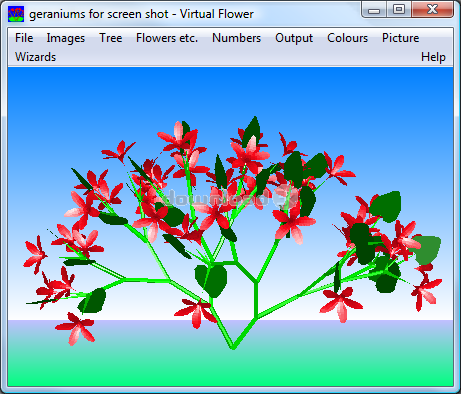Open the Tree menu
The height and width of the screenshot is (394, 461).
point(111,38)
